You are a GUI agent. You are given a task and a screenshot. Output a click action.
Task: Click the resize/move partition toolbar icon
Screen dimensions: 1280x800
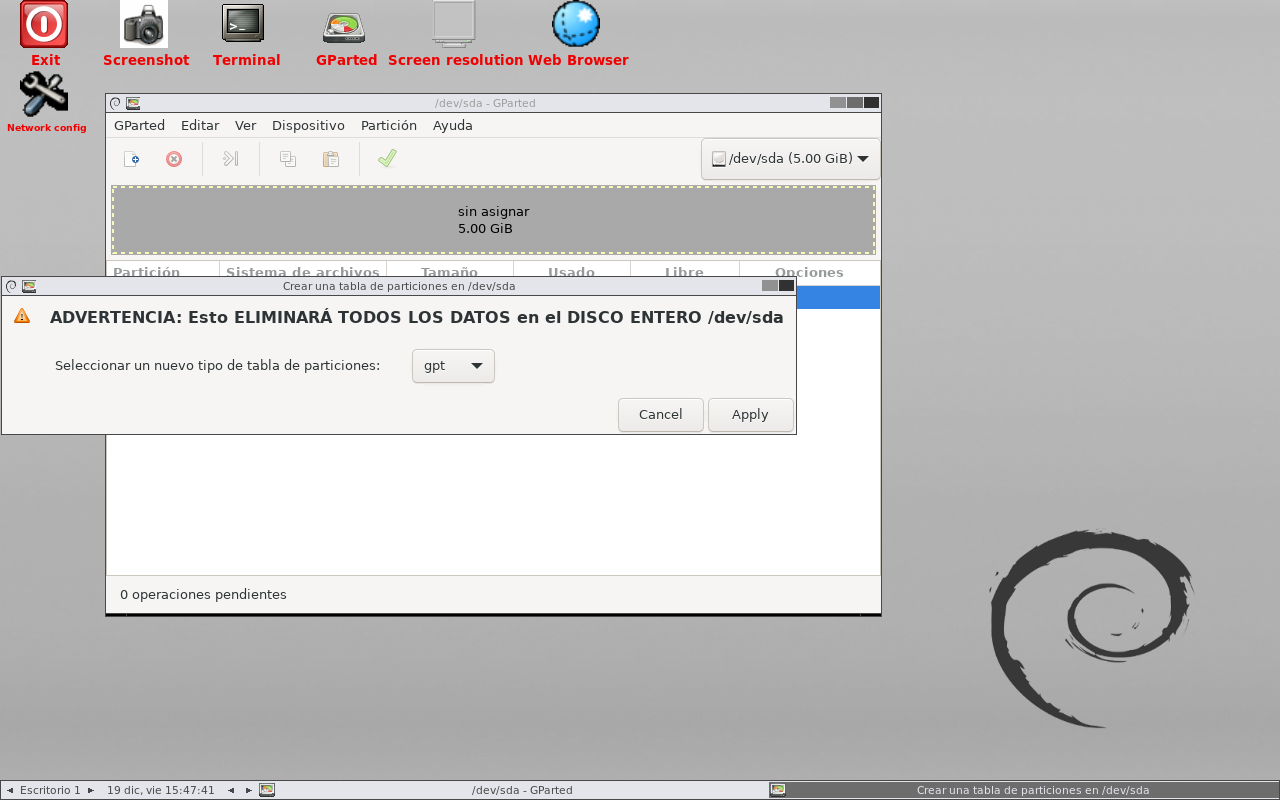[230, 159]
